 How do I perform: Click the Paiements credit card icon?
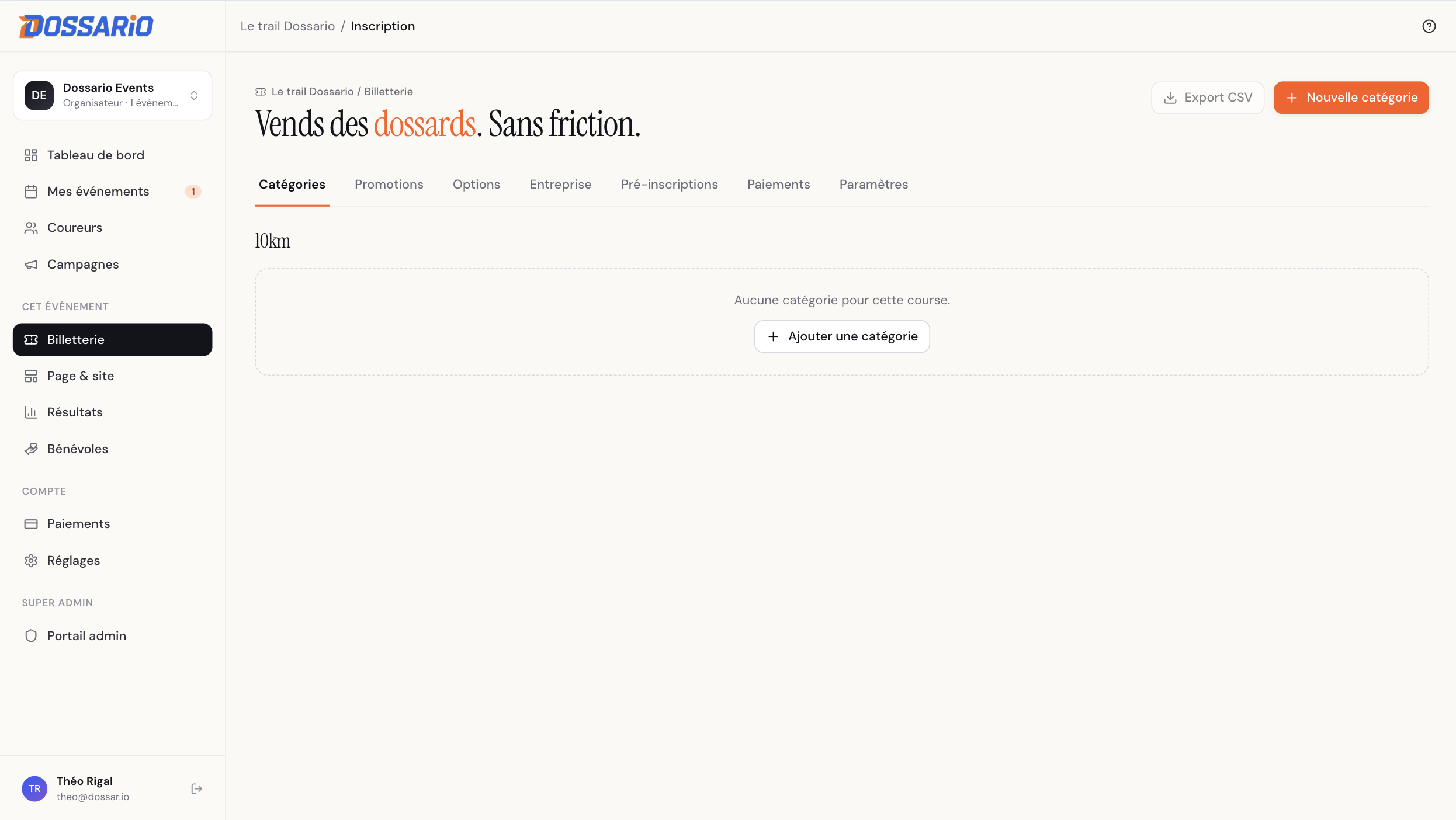click(31, 524)
